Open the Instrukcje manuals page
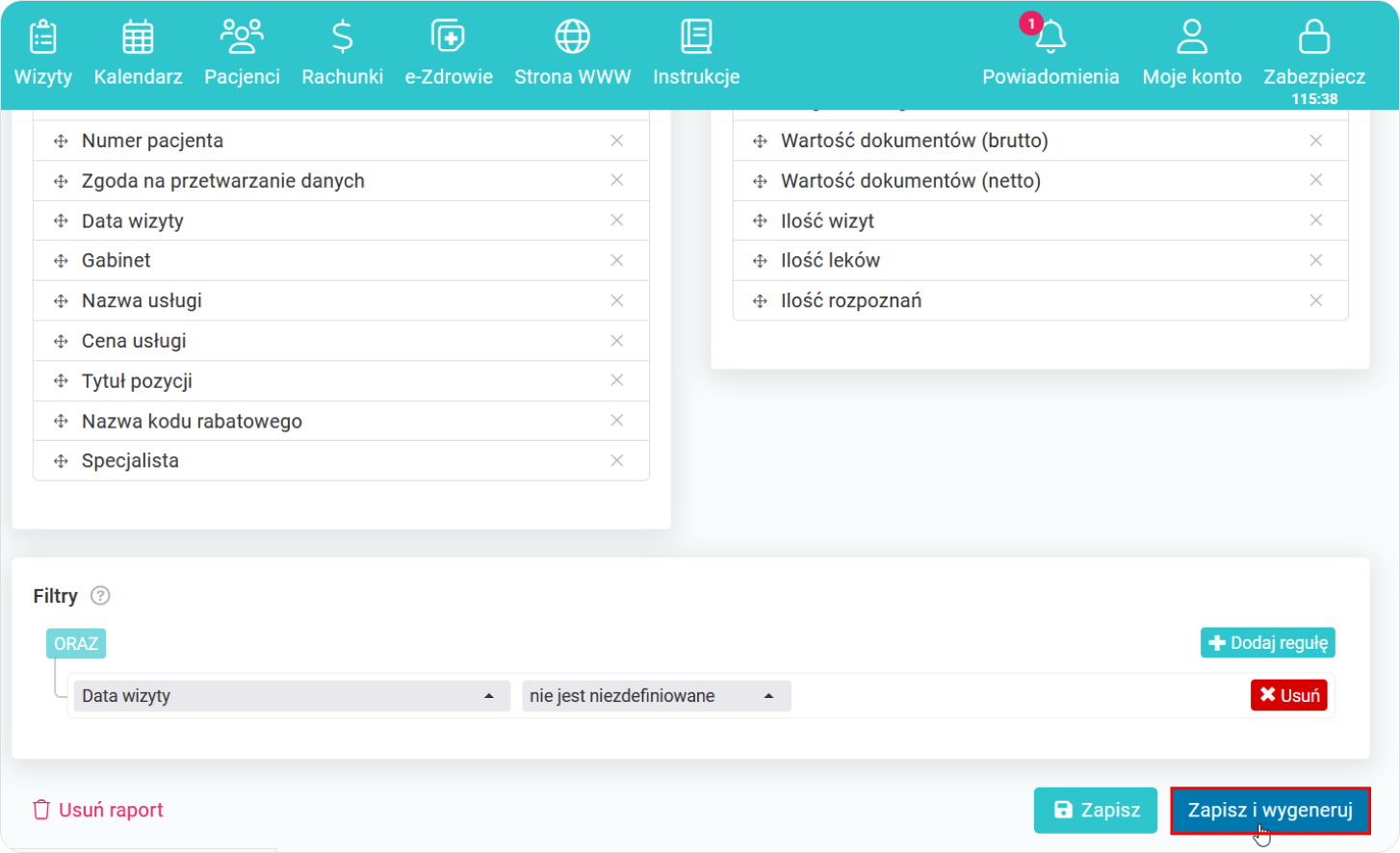This screenshot has width=1400, height=853. pyautogui.click(x=696, y=54)
